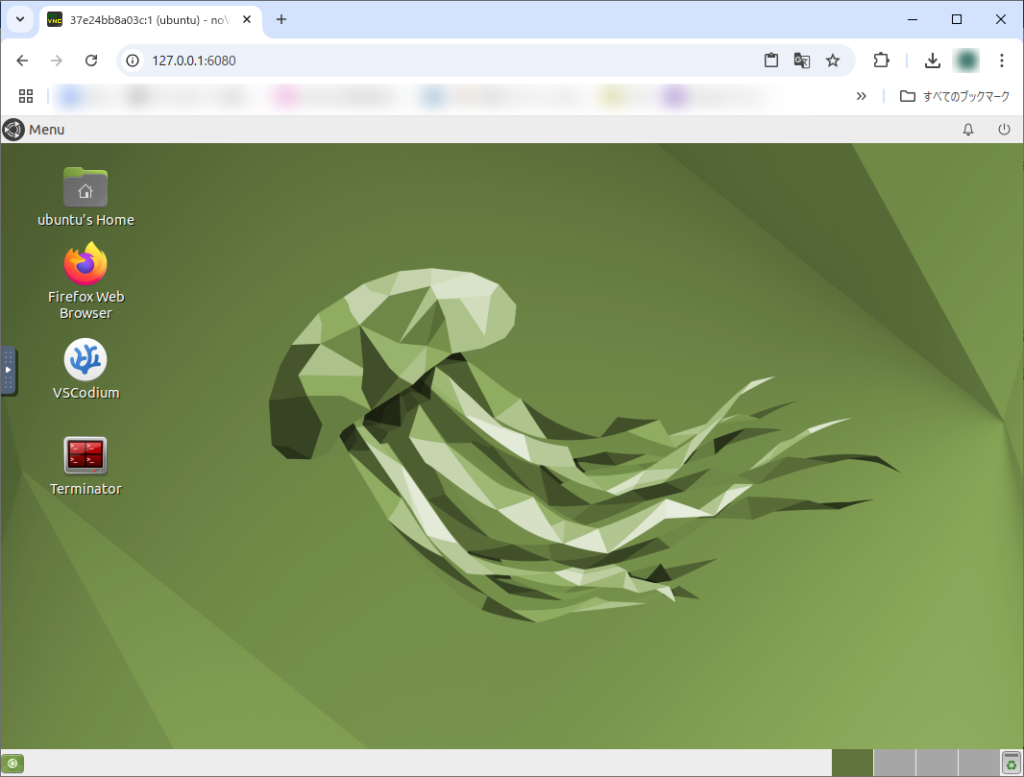
Task: Open the すべてのブックマーク folder
Action: click(954, 97)
